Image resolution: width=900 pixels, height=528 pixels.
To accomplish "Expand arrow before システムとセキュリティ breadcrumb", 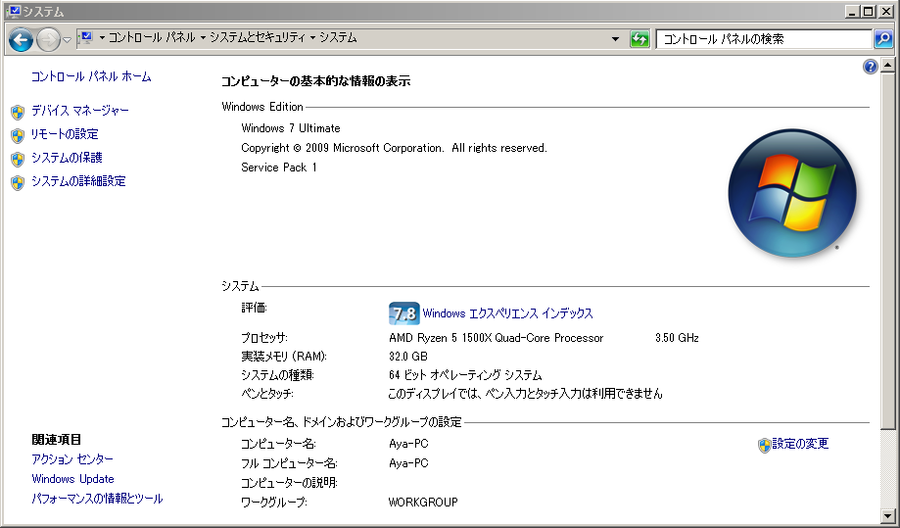I will (203, 38).
